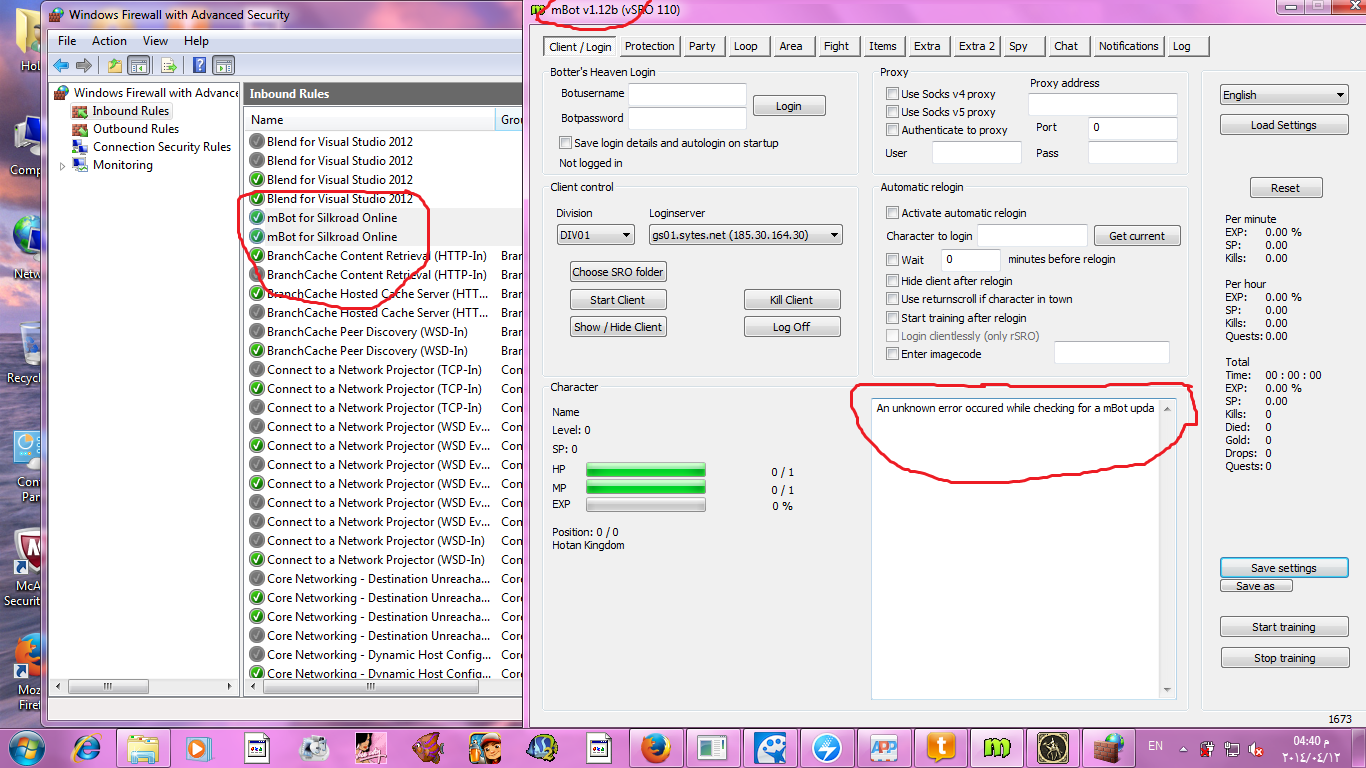Click the Forward arrow in Firewall toolbar
The width and height of the screenshot is (1366, 768).
(x=84, y=65)
